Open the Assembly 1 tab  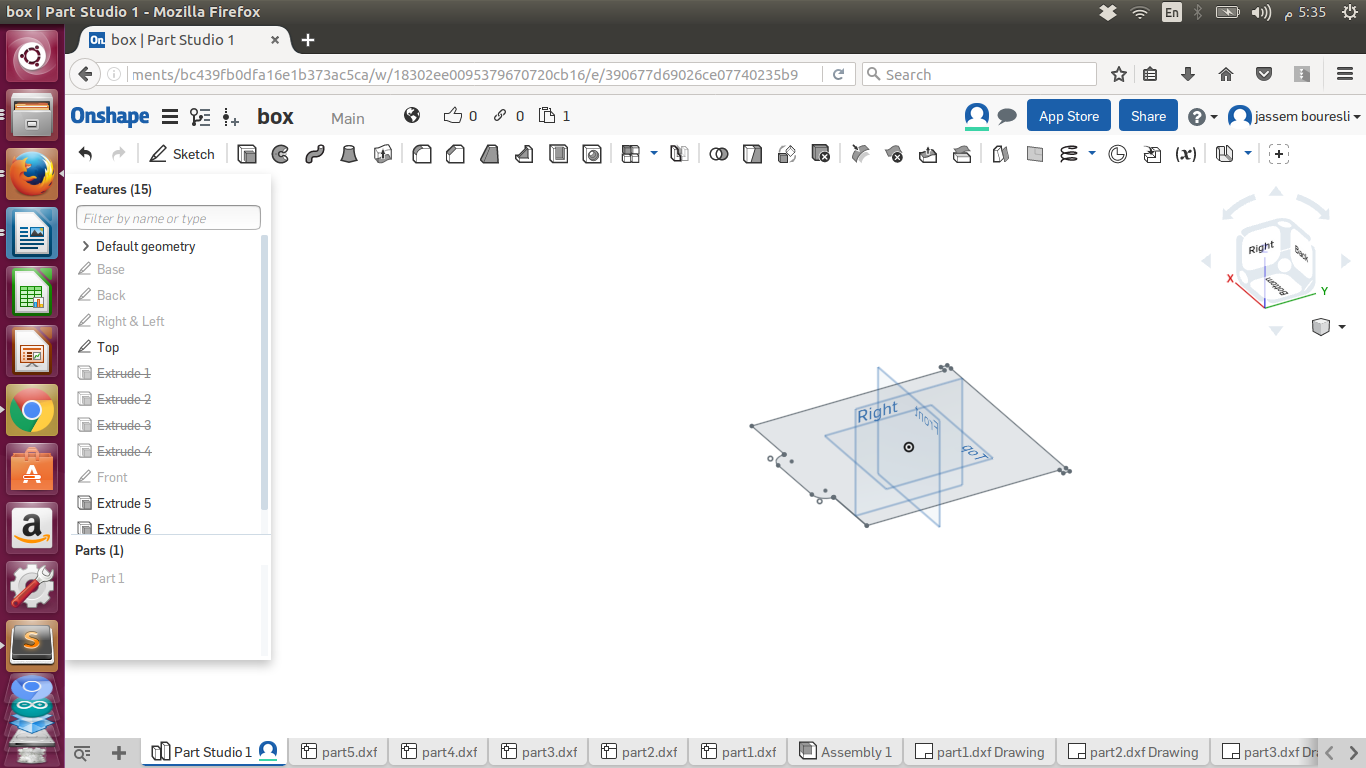[x=846, y=752]
